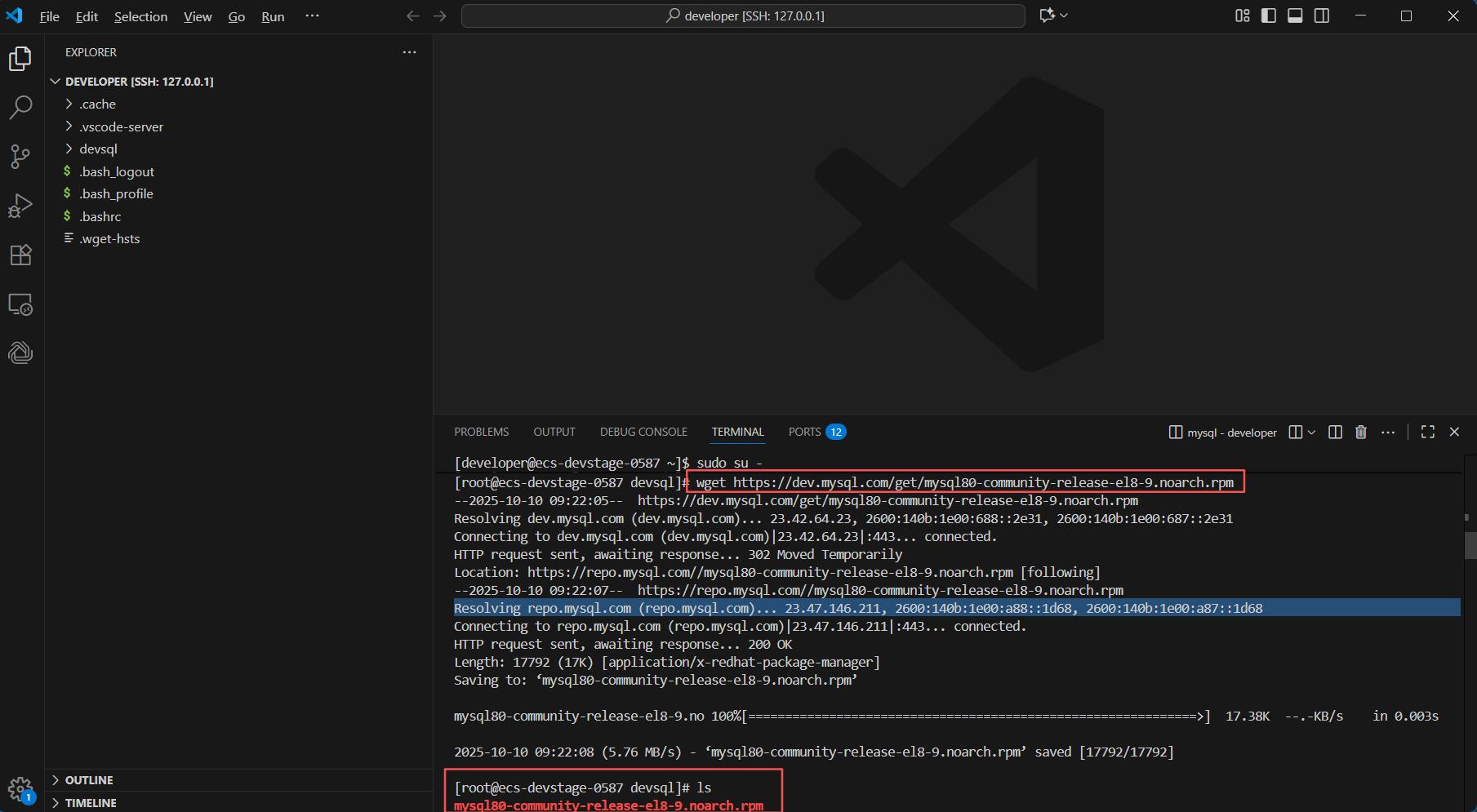The image size is (1477, 812).
Task: Kill terminal with trash icon
Action: 1360,433
